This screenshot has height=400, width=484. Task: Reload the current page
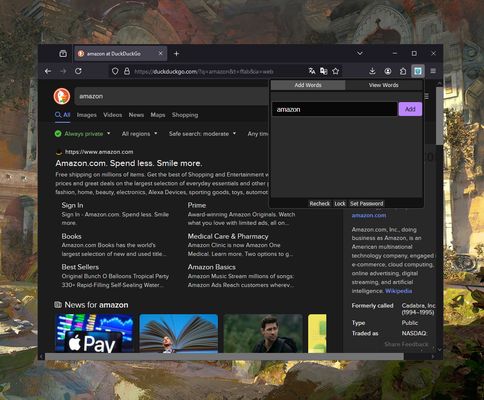[x=78, y=71]
